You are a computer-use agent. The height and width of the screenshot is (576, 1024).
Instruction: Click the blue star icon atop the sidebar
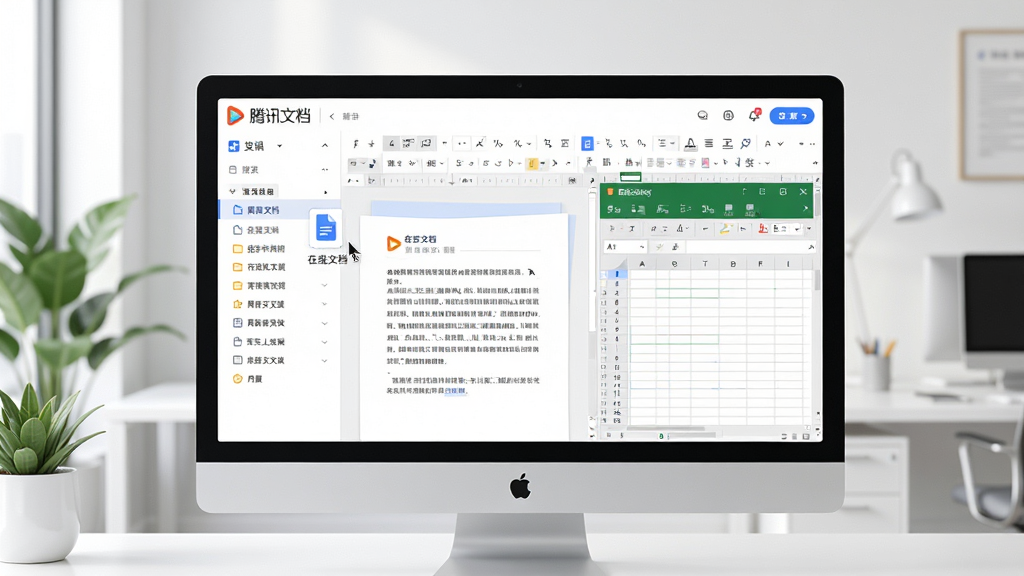pos(234,146)
